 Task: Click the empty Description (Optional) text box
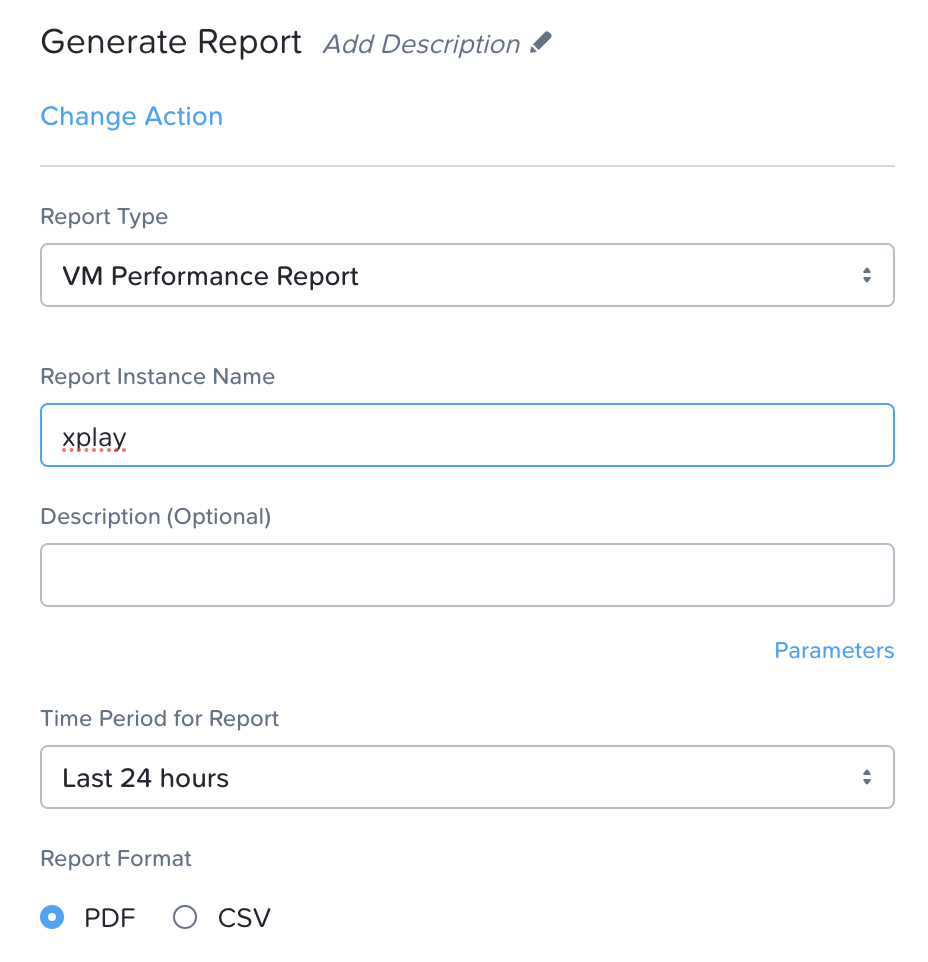(x=466, y=575)
